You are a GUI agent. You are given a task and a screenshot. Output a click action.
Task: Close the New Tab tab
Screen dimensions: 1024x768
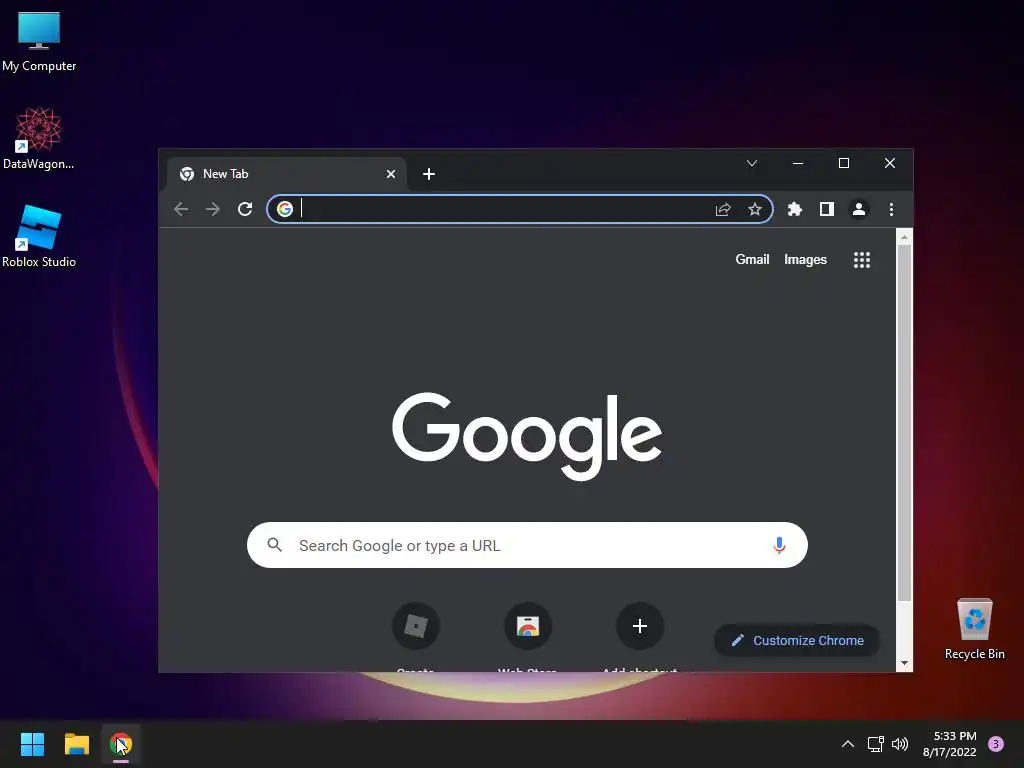(391, 174)
